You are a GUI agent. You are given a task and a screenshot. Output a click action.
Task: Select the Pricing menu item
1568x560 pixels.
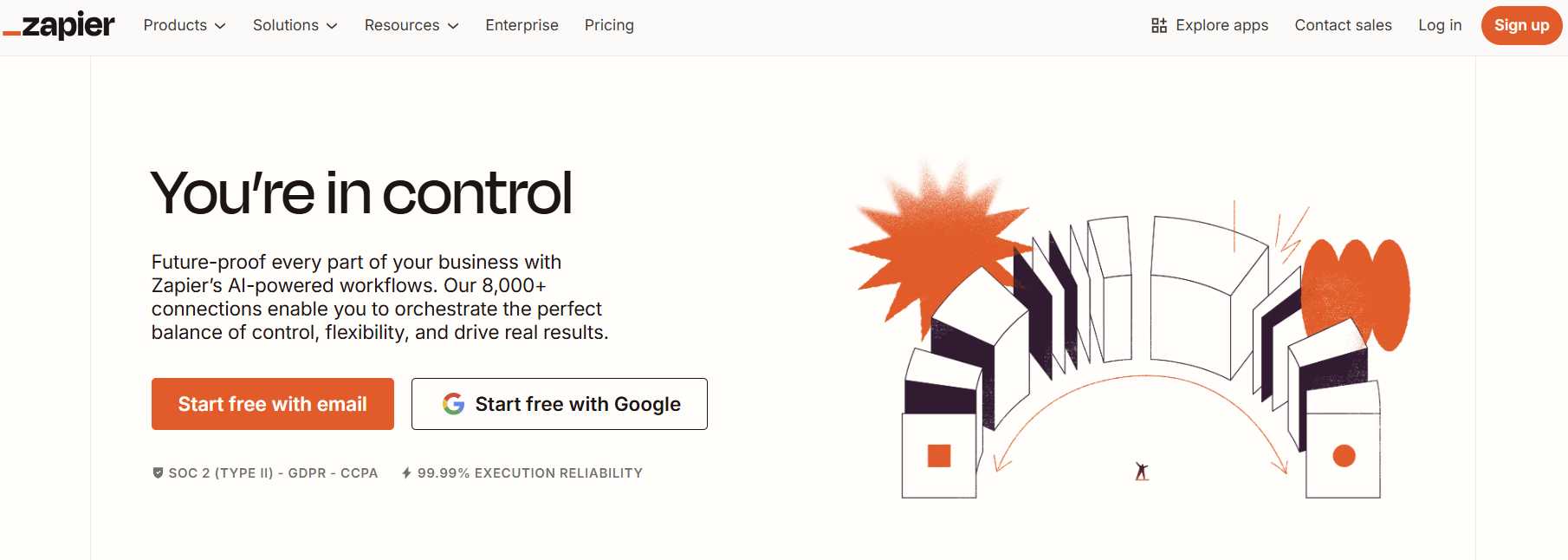609,25
